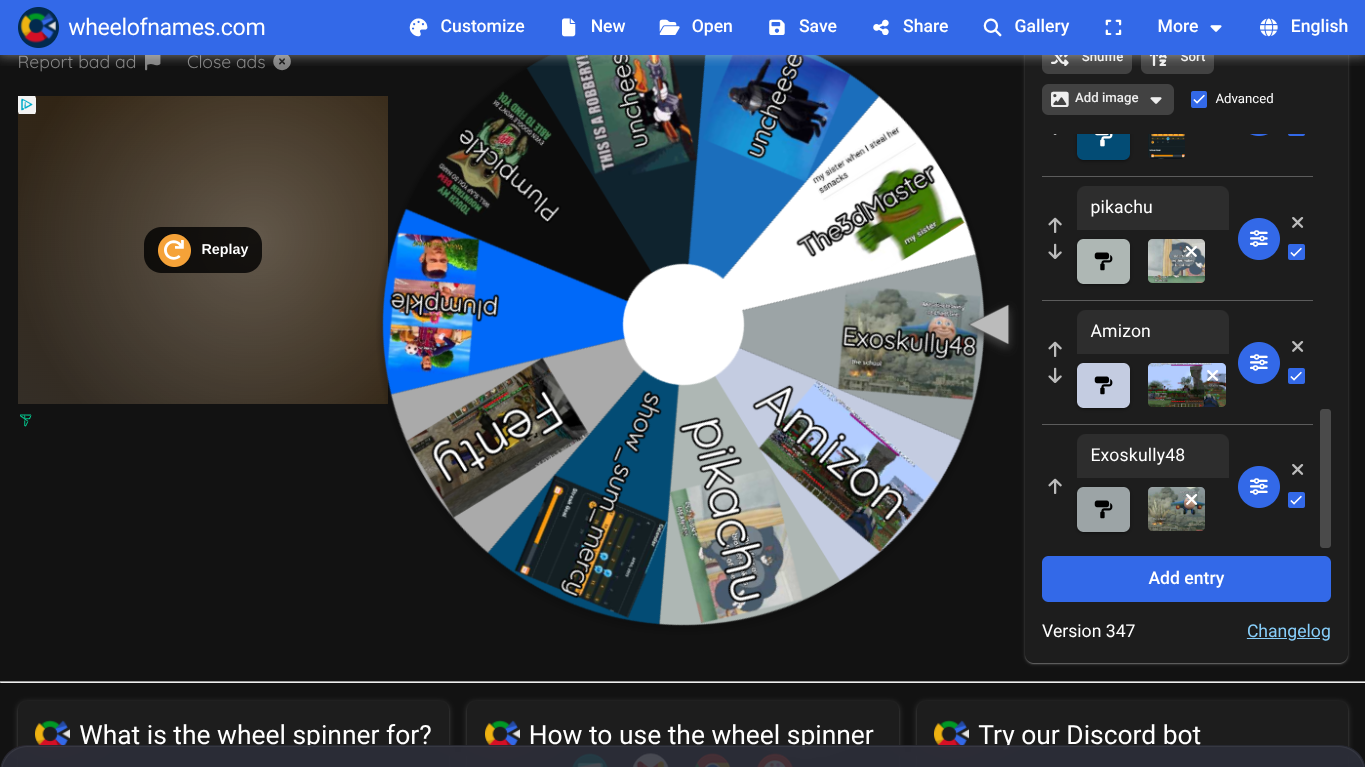Move Amizon entry up
The width and height of the screenshot is (1365, 767).
click(x=1055, y=350)
